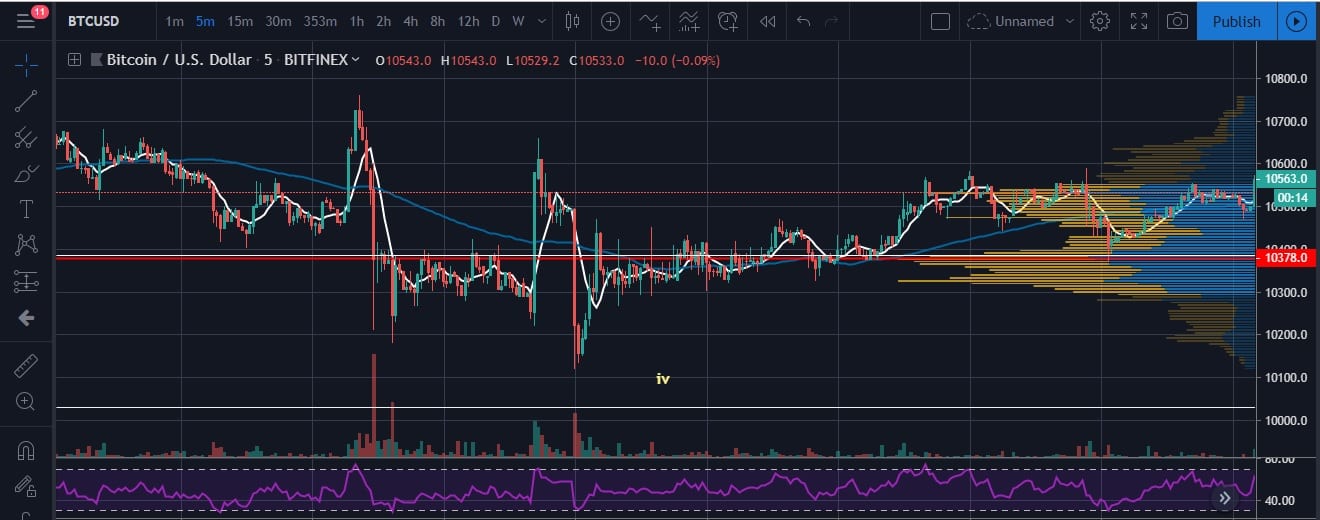Image resolution: width=1320 pixels, height=520 pixels.
Task: Click the zoom in magnifier tool
Action: [x=26, y=402]
